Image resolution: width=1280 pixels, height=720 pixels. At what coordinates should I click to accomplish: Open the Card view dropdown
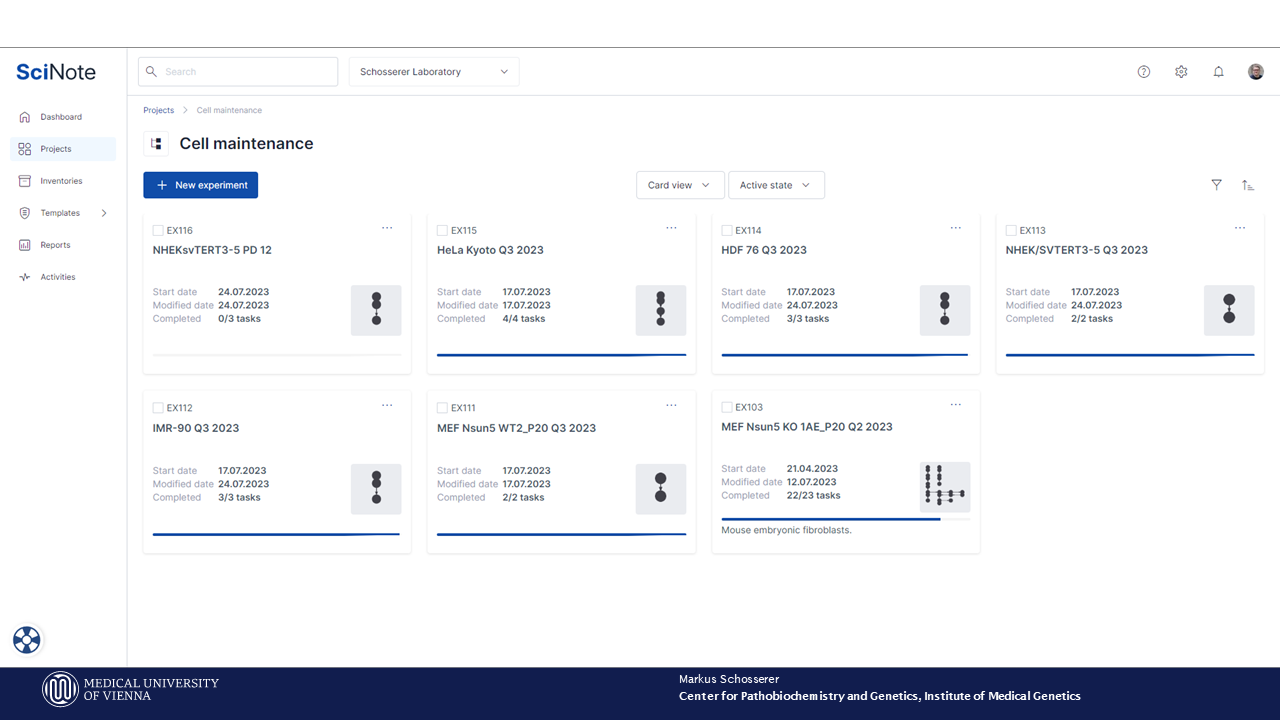coord(680,185)
